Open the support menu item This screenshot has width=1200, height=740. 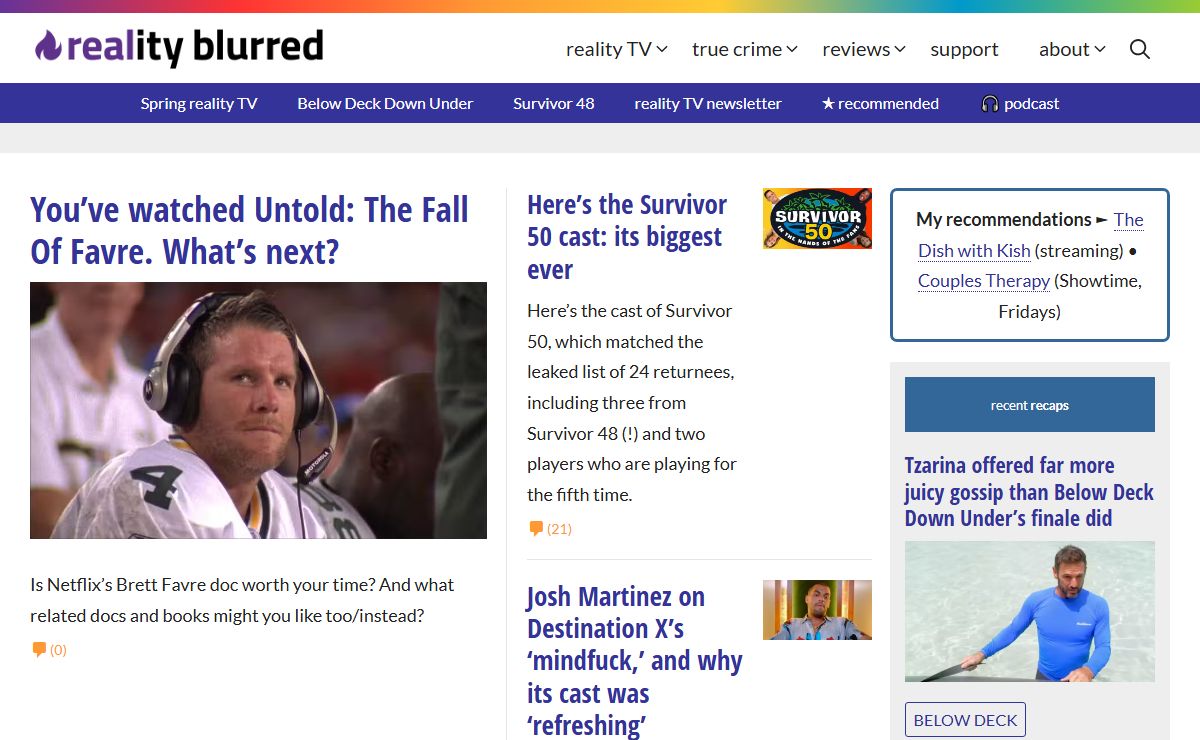click(x=964, y=49)
